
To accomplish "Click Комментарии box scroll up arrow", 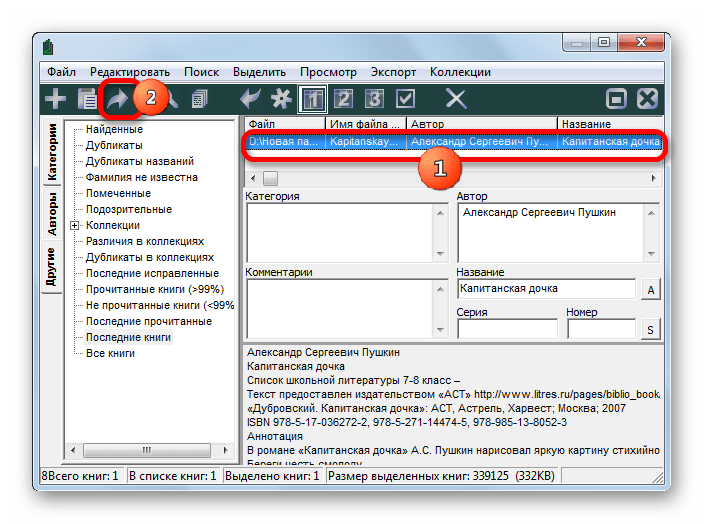I will pos(440,289).
